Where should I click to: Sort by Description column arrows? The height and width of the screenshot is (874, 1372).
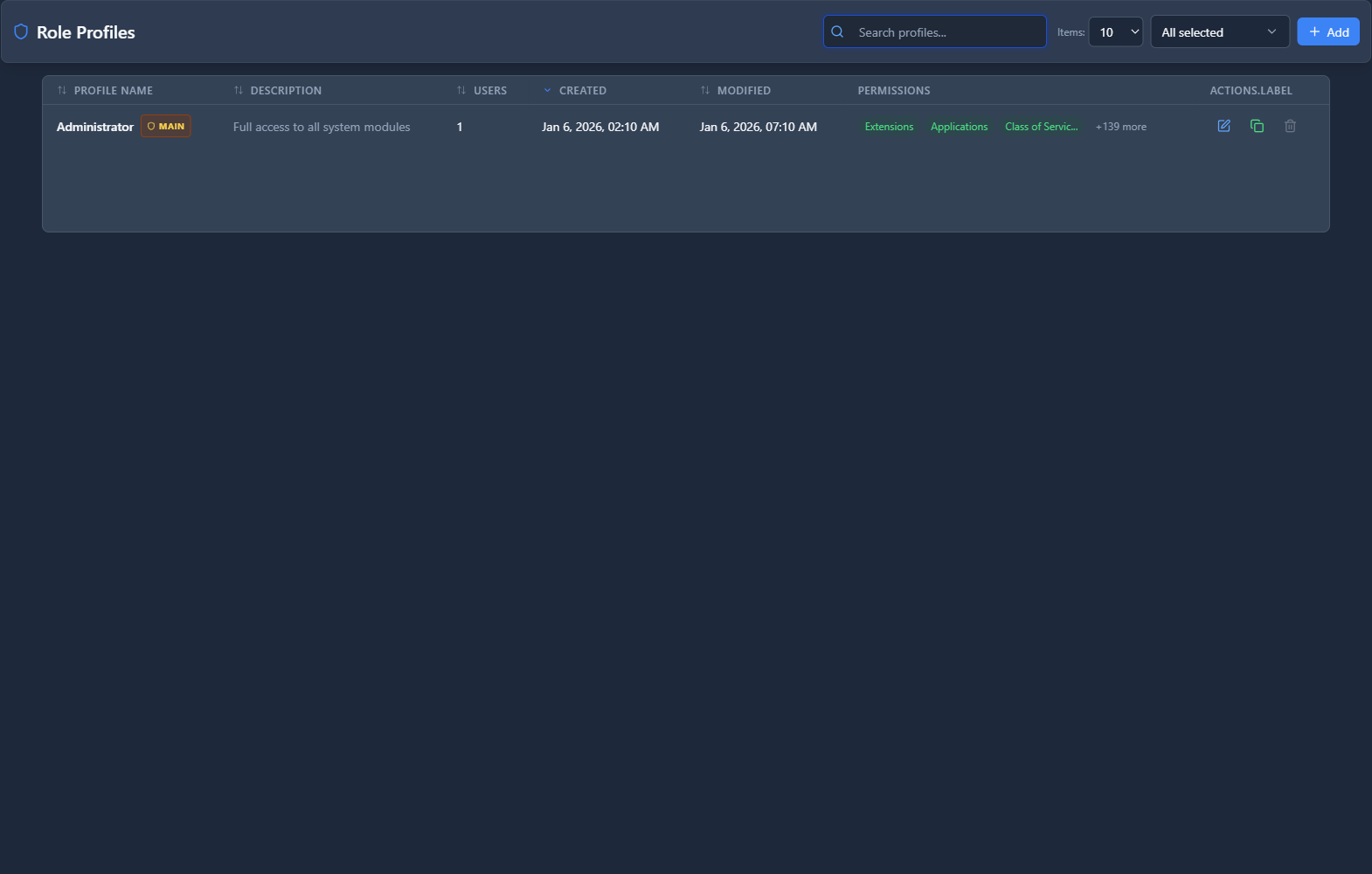[239, 91]
